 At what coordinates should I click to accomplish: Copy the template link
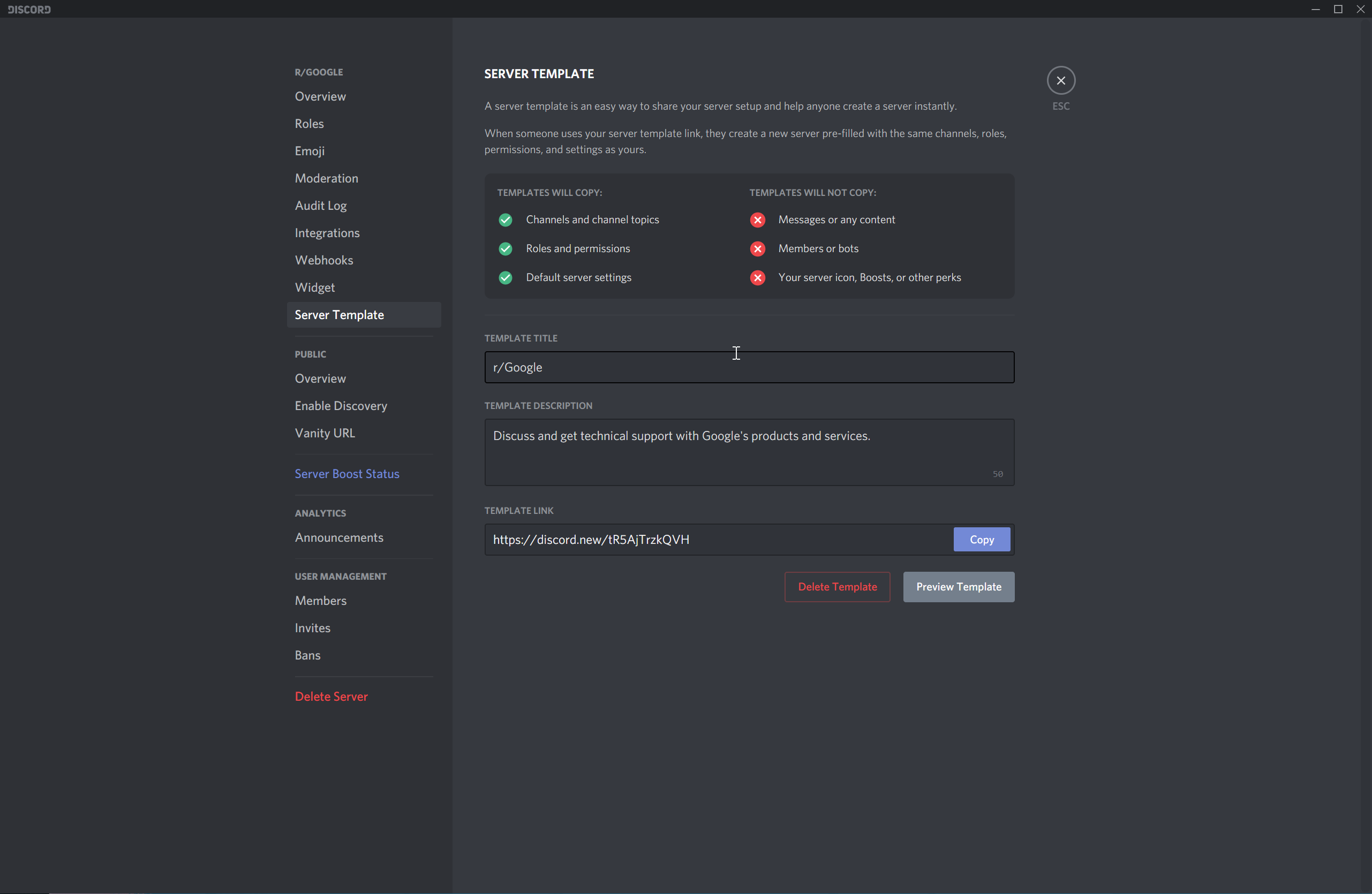pos(981,540)
